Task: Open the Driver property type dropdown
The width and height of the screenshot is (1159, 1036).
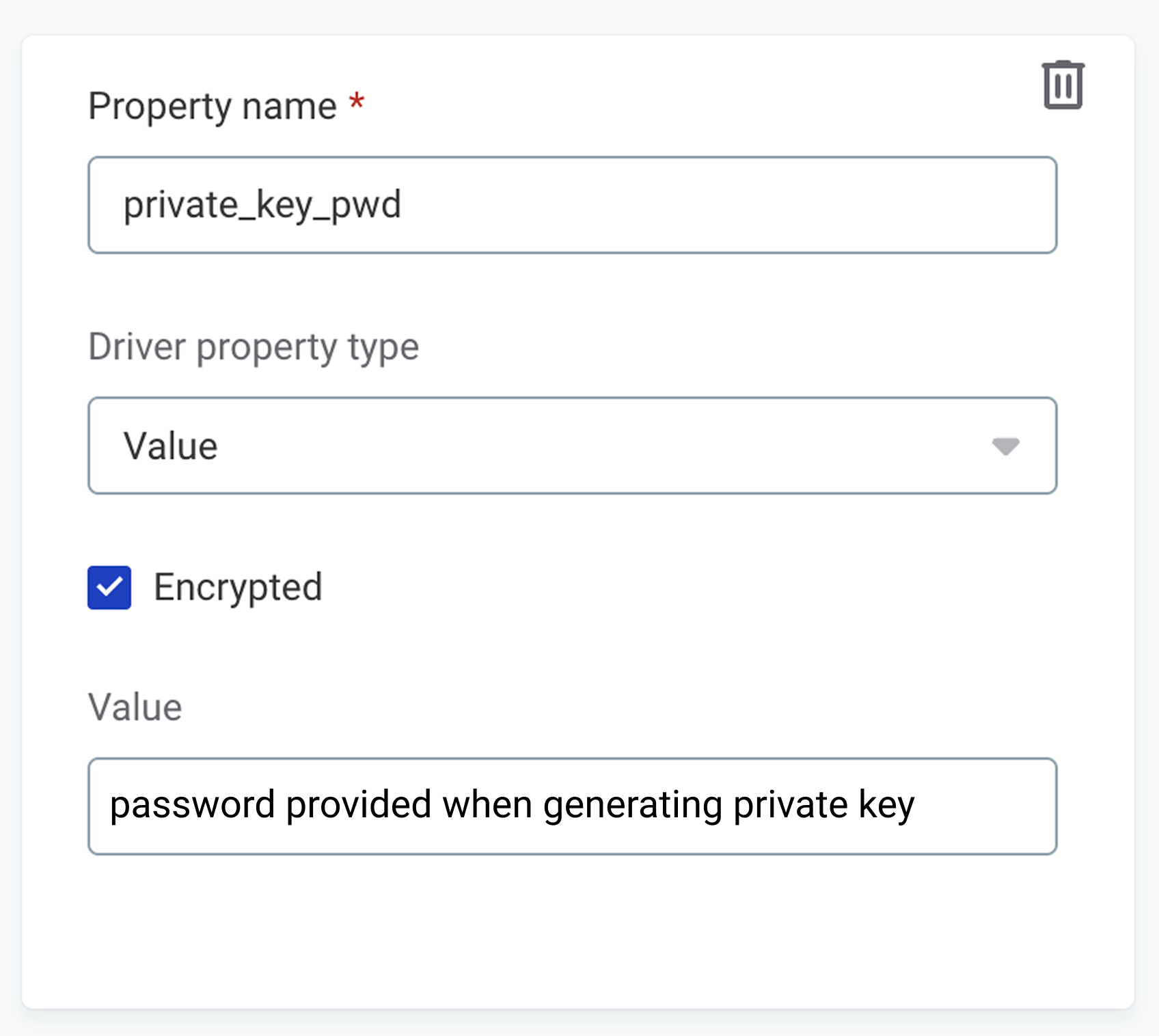Action: click(x=572, y=446)
